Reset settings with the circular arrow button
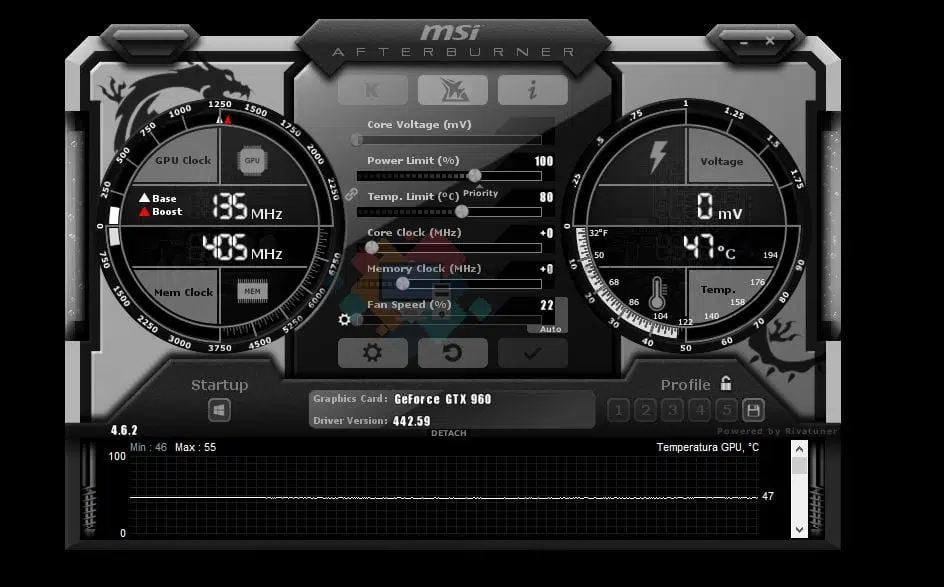Screen dimensions: 944x587 click(x=453, y=353)
